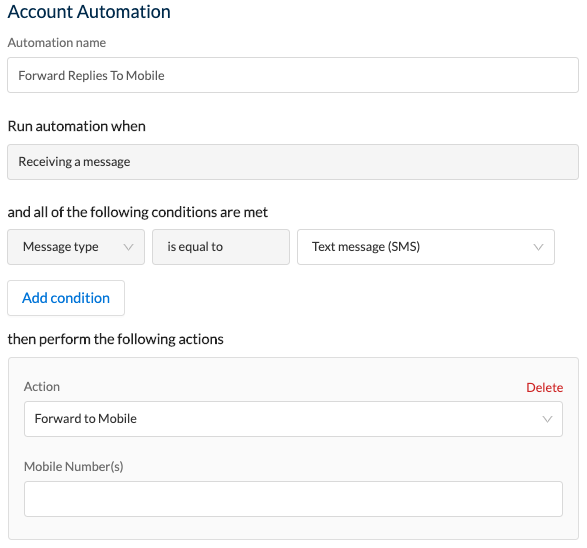Click the 'then perform the following actions' text
The image size is (587, 548).
[x=116, y=340]
